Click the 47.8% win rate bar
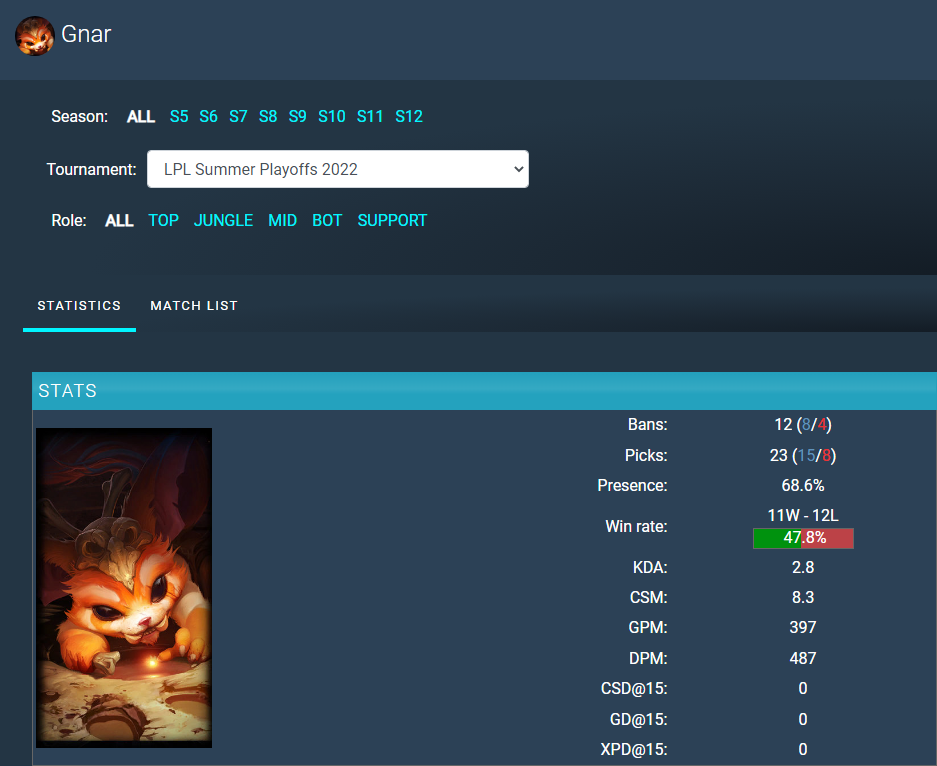 pos(803,538)
